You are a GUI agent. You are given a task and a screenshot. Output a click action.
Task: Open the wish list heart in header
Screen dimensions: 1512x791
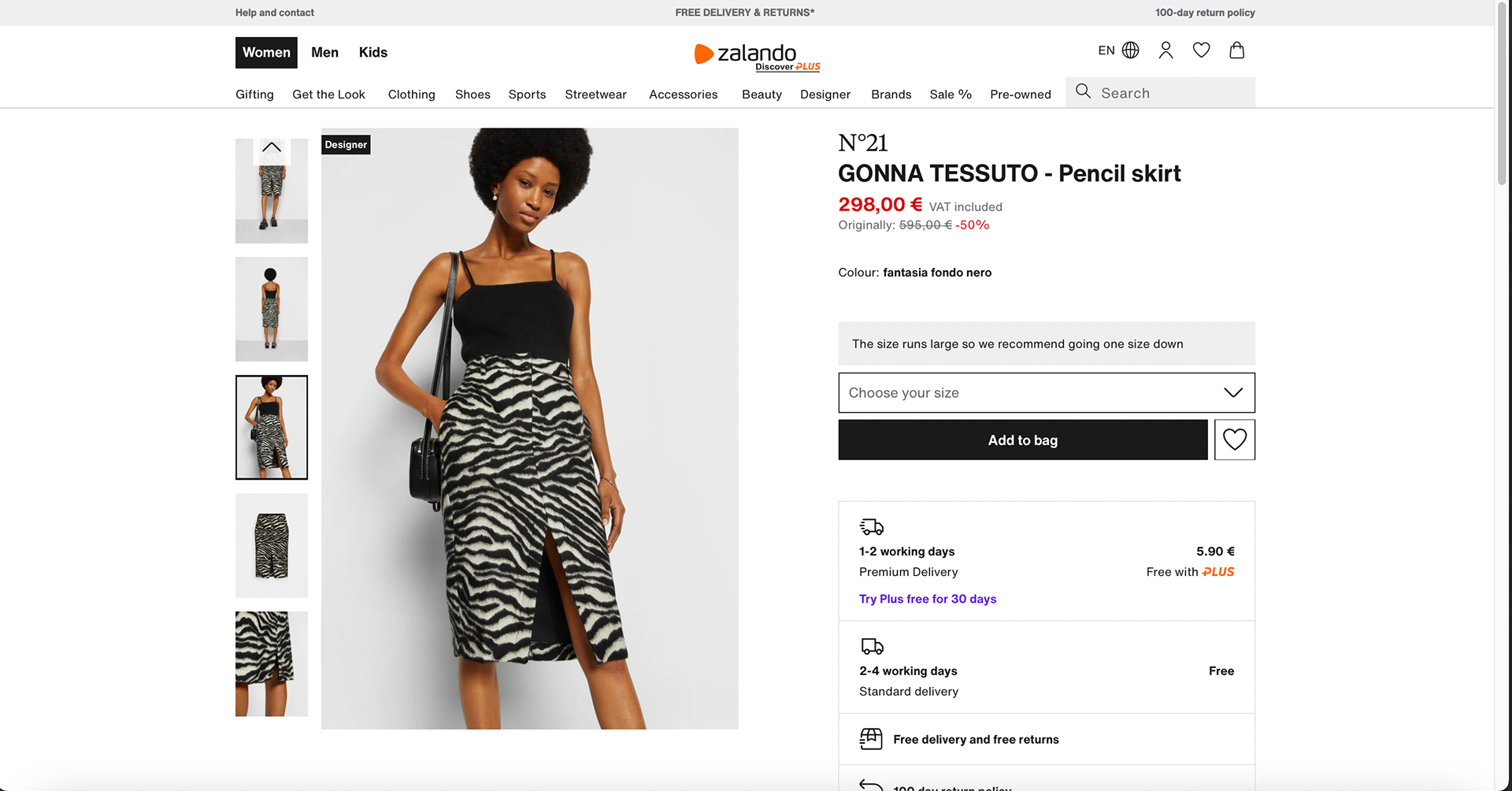(1201, 50)
